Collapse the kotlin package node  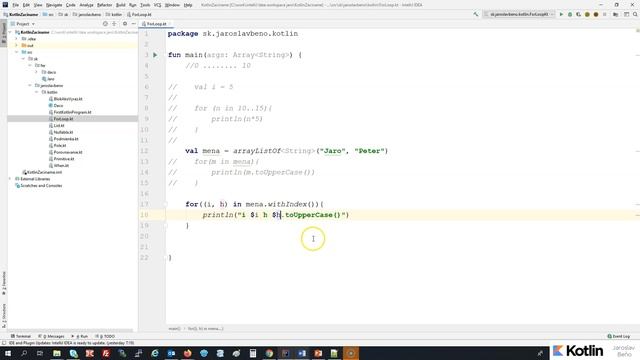tap(36, 92)
